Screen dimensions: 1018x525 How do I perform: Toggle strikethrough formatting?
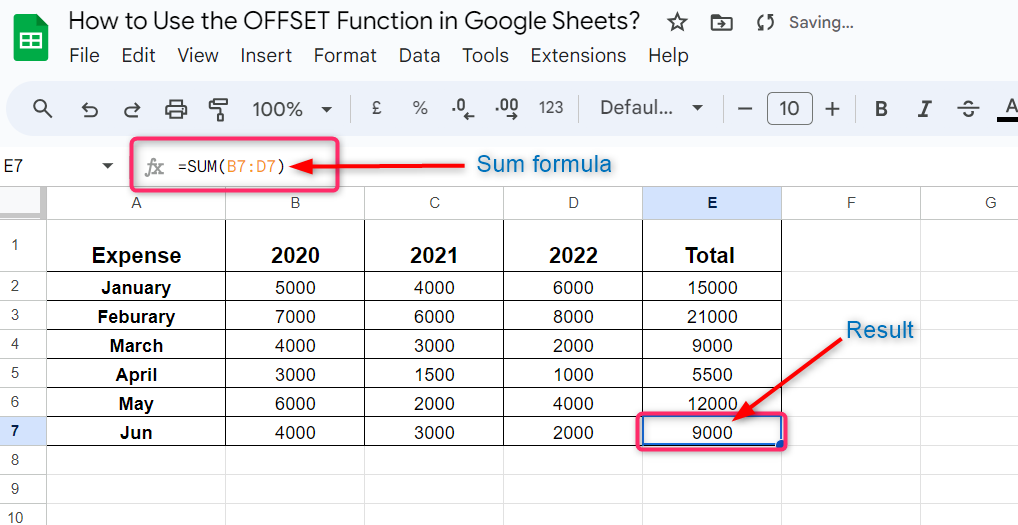click(967, 109)
